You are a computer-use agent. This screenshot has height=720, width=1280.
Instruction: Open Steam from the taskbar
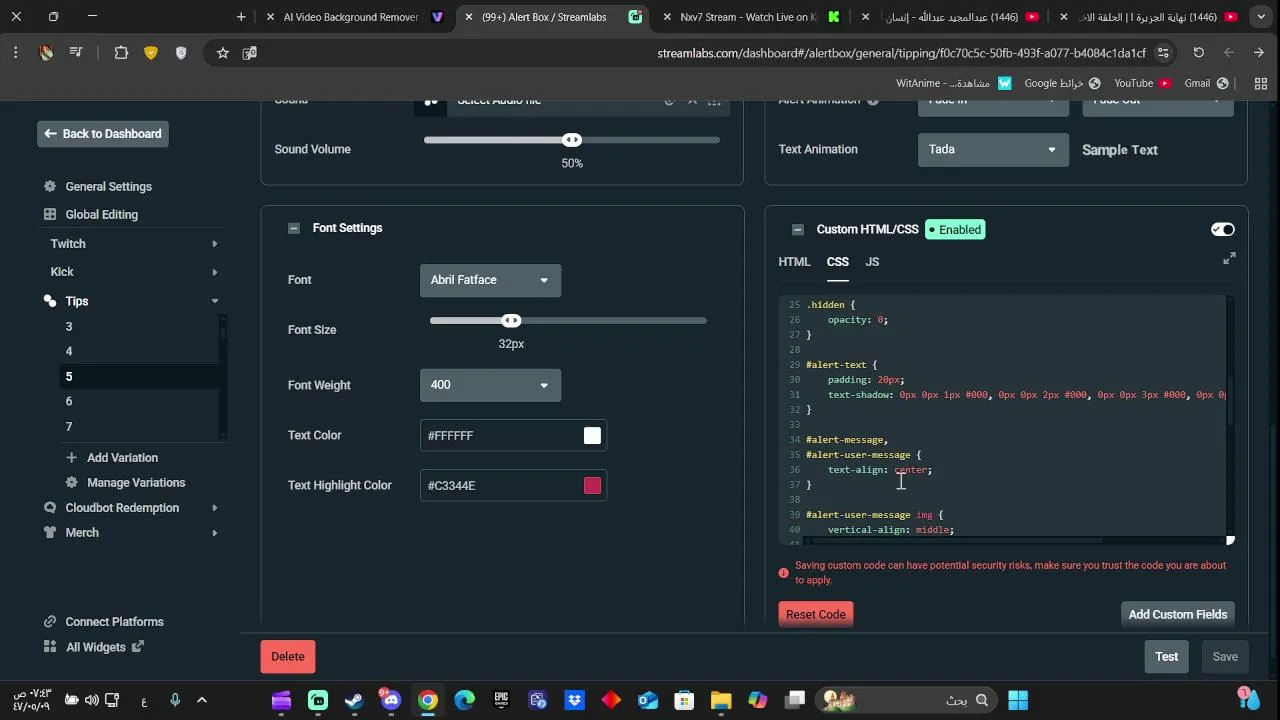point(354,700)
